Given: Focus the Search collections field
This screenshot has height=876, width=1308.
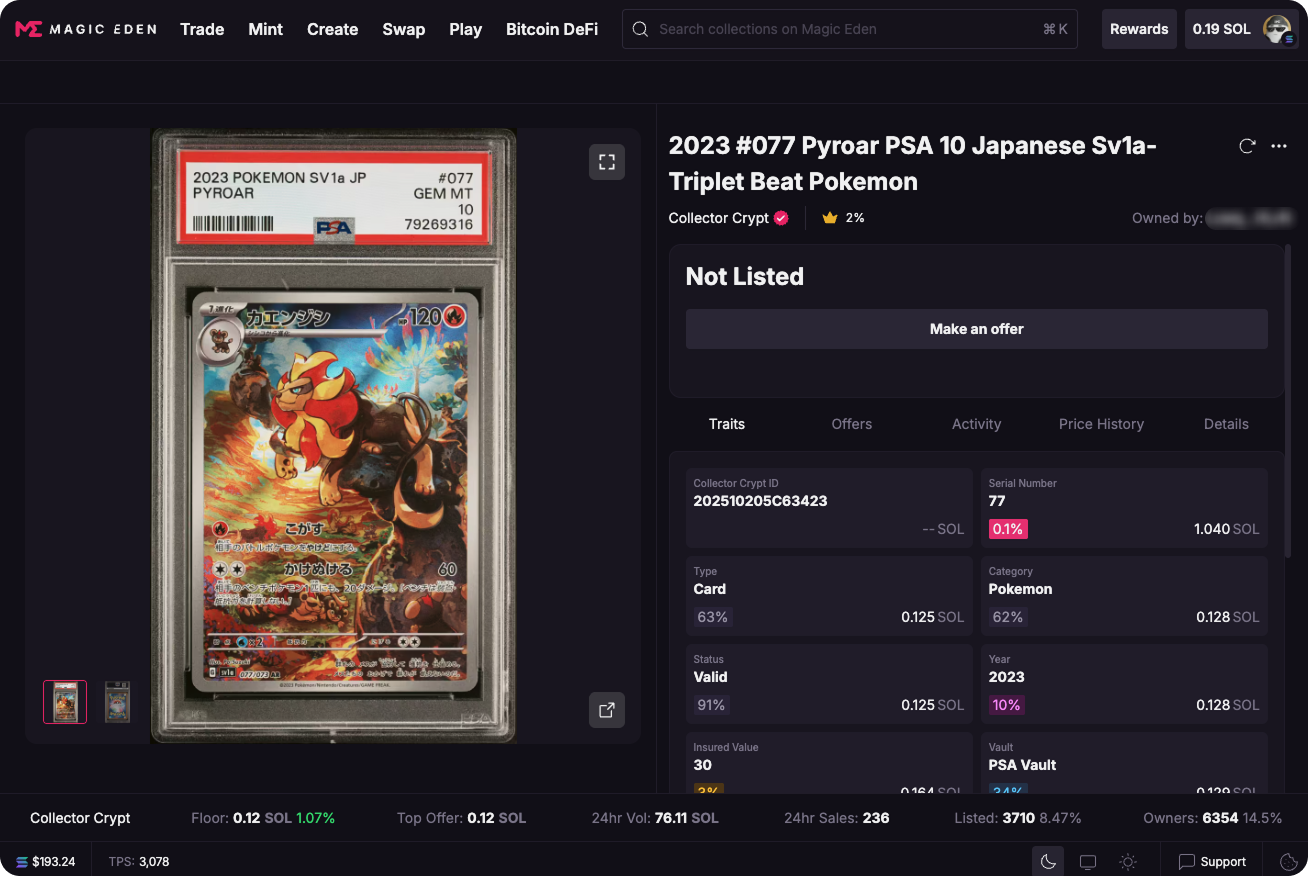Looking at the screenshot, I should tap(851, 29).
